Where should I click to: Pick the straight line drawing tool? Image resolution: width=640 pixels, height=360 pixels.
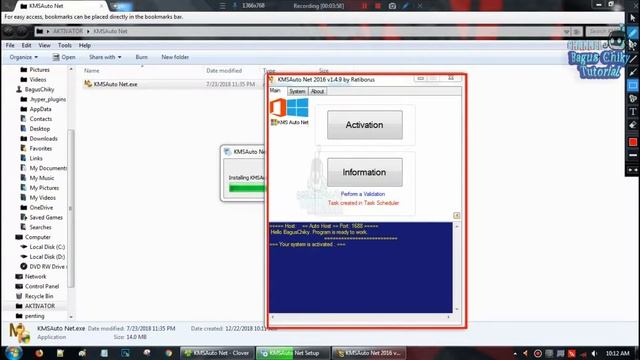[x=633, y=59]
